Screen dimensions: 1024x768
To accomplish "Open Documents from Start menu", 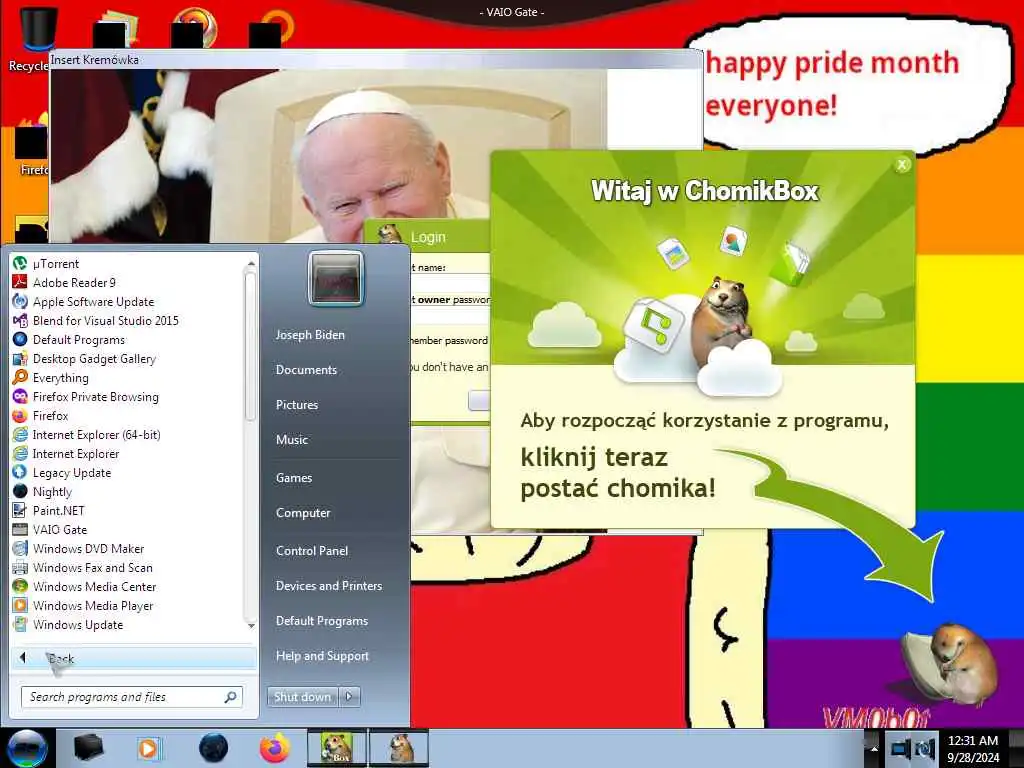I will coord(306,370).
